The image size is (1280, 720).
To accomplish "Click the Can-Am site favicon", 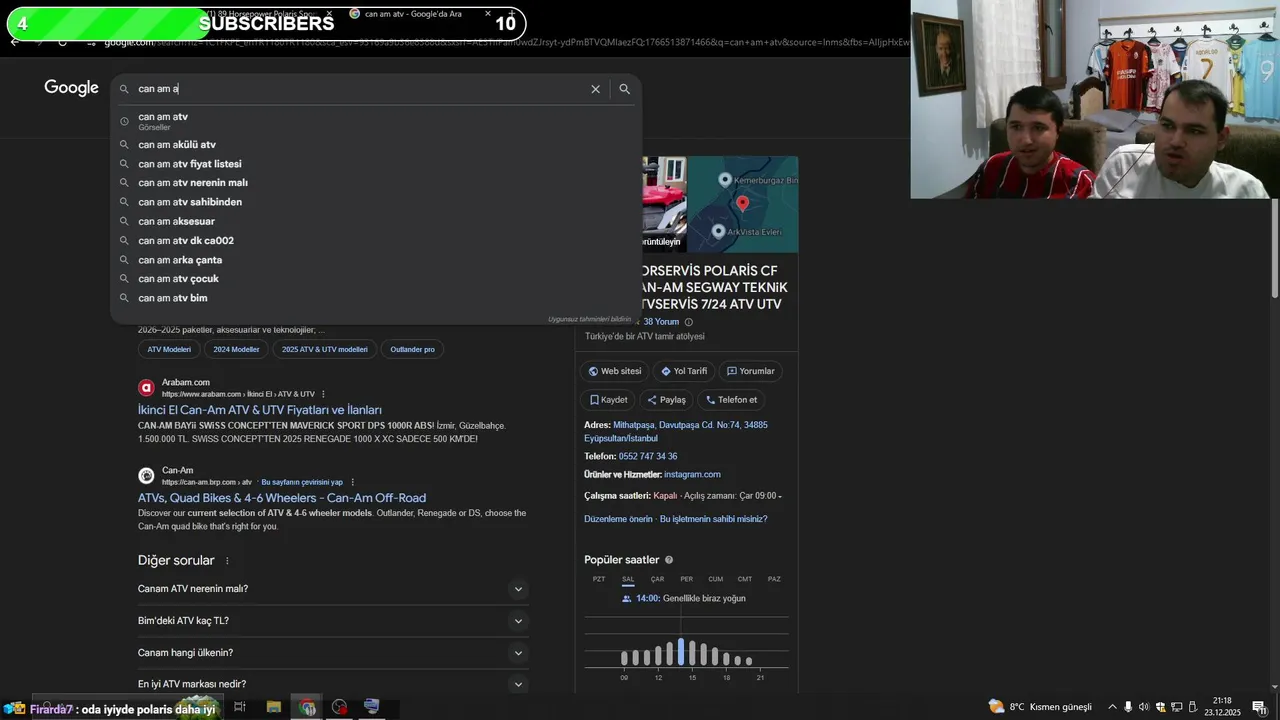I will (x=146, y=475).
